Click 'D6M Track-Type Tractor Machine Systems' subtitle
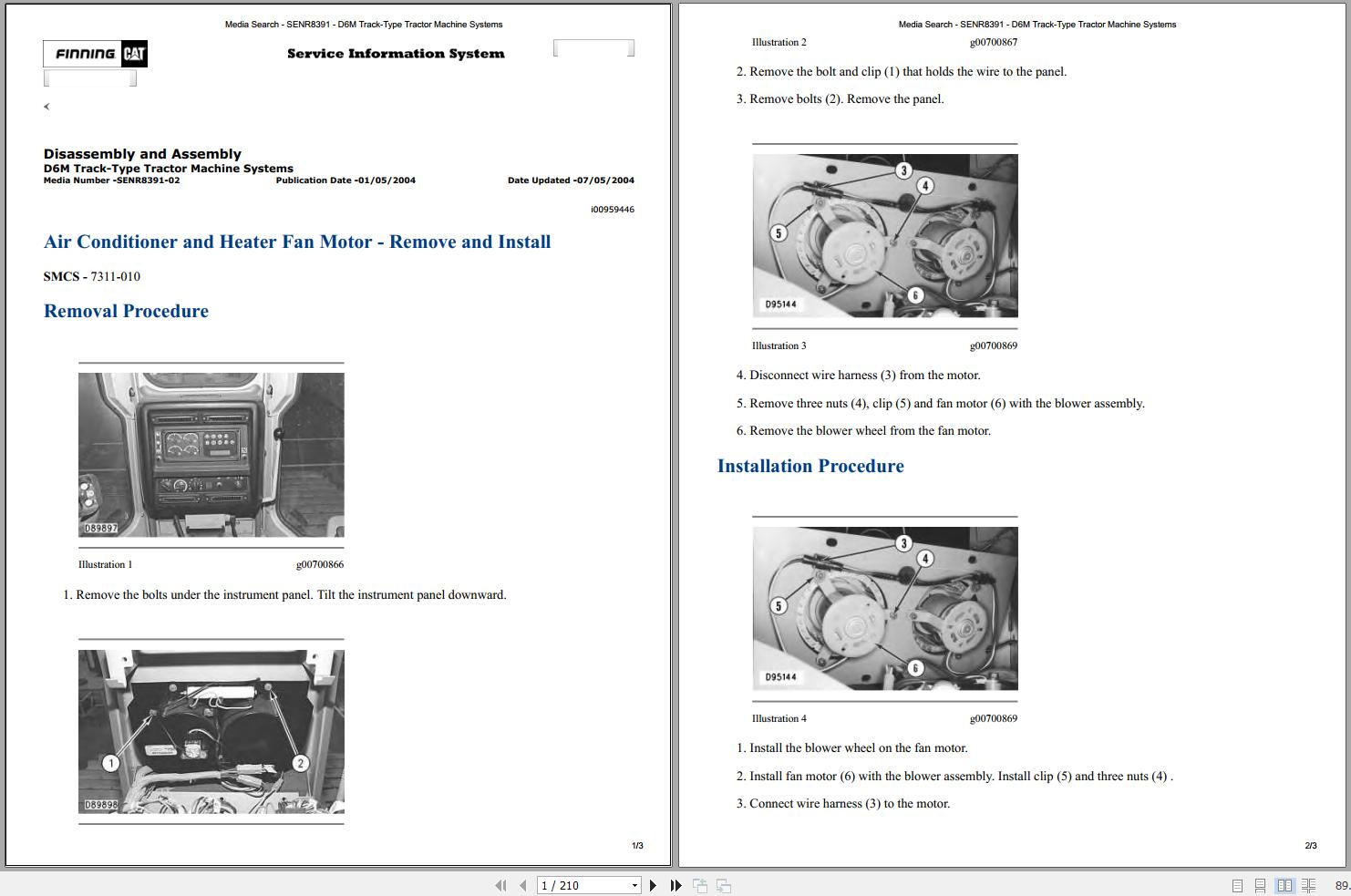Viewport: 1351px width, 896px height. 169,169
